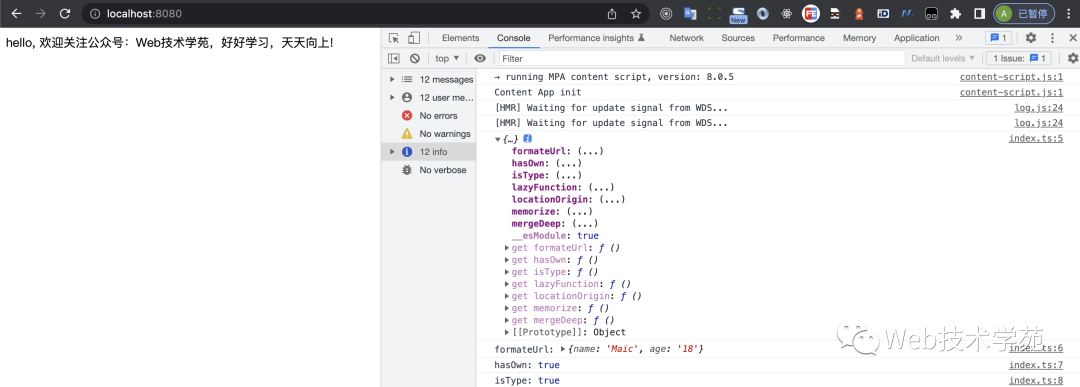Show more DevTools tabs chevron
The width and height of the screenshot is (1080, 387).
tap(958, 38)
